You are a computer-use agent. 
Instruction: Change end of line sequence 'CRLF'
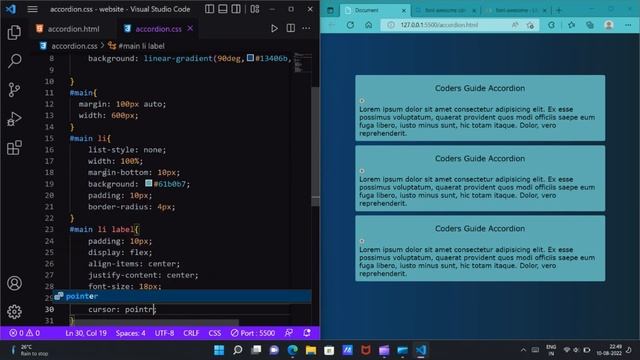click(191, 333)
